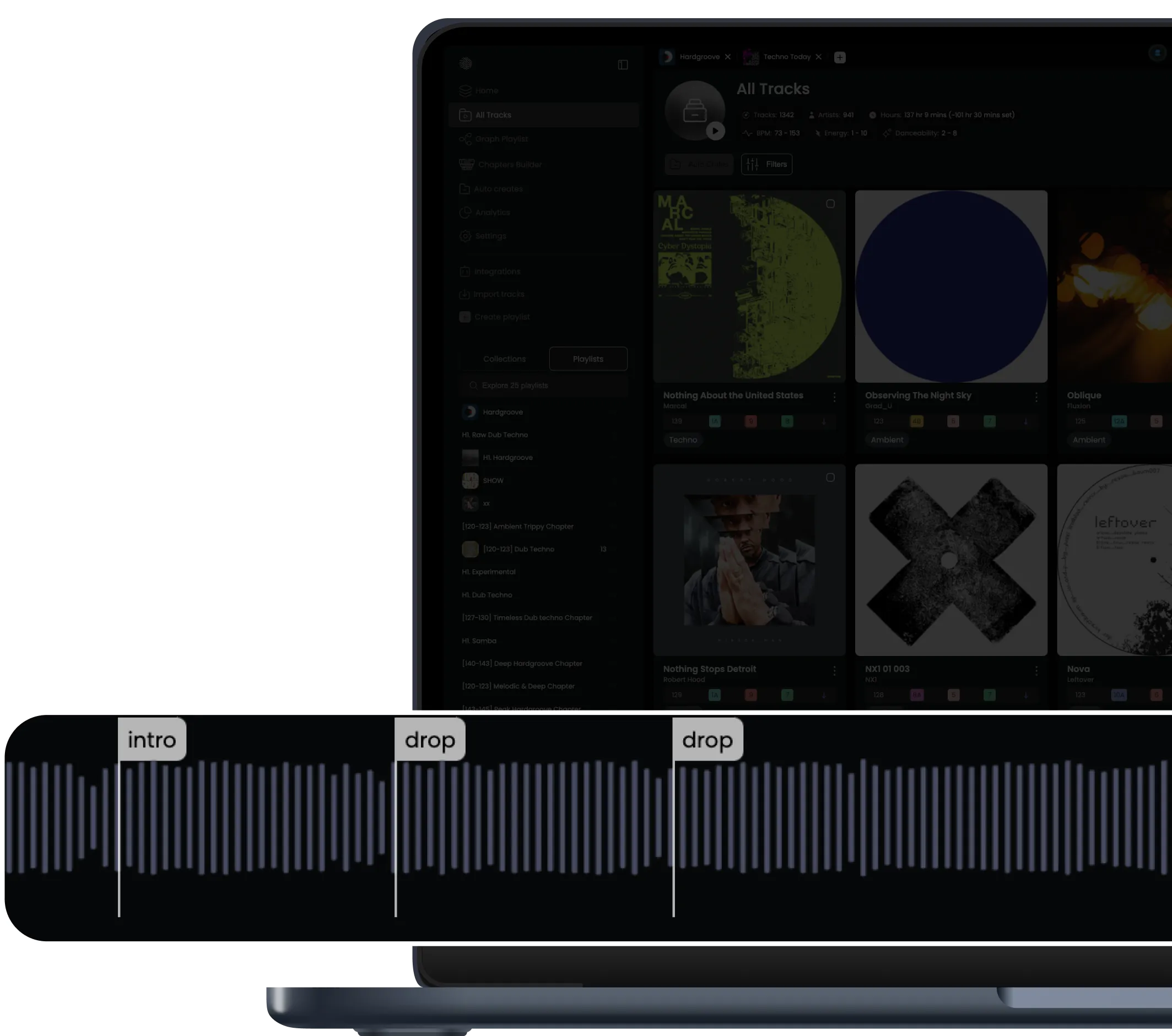Viewport: 1172px width, 1036px height.
Task: Select the Nothing Stops Detroit track checkbox
Action: coord(830,478)
